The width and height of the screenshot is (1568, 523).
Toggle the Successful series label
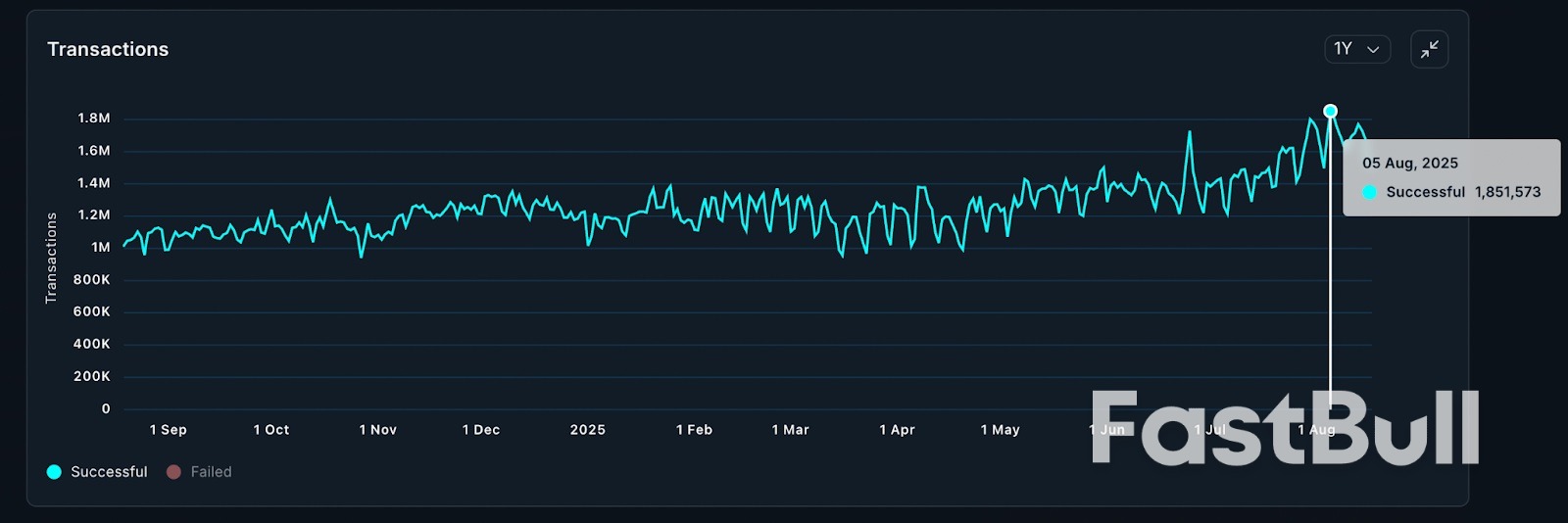tap(109, 472)
